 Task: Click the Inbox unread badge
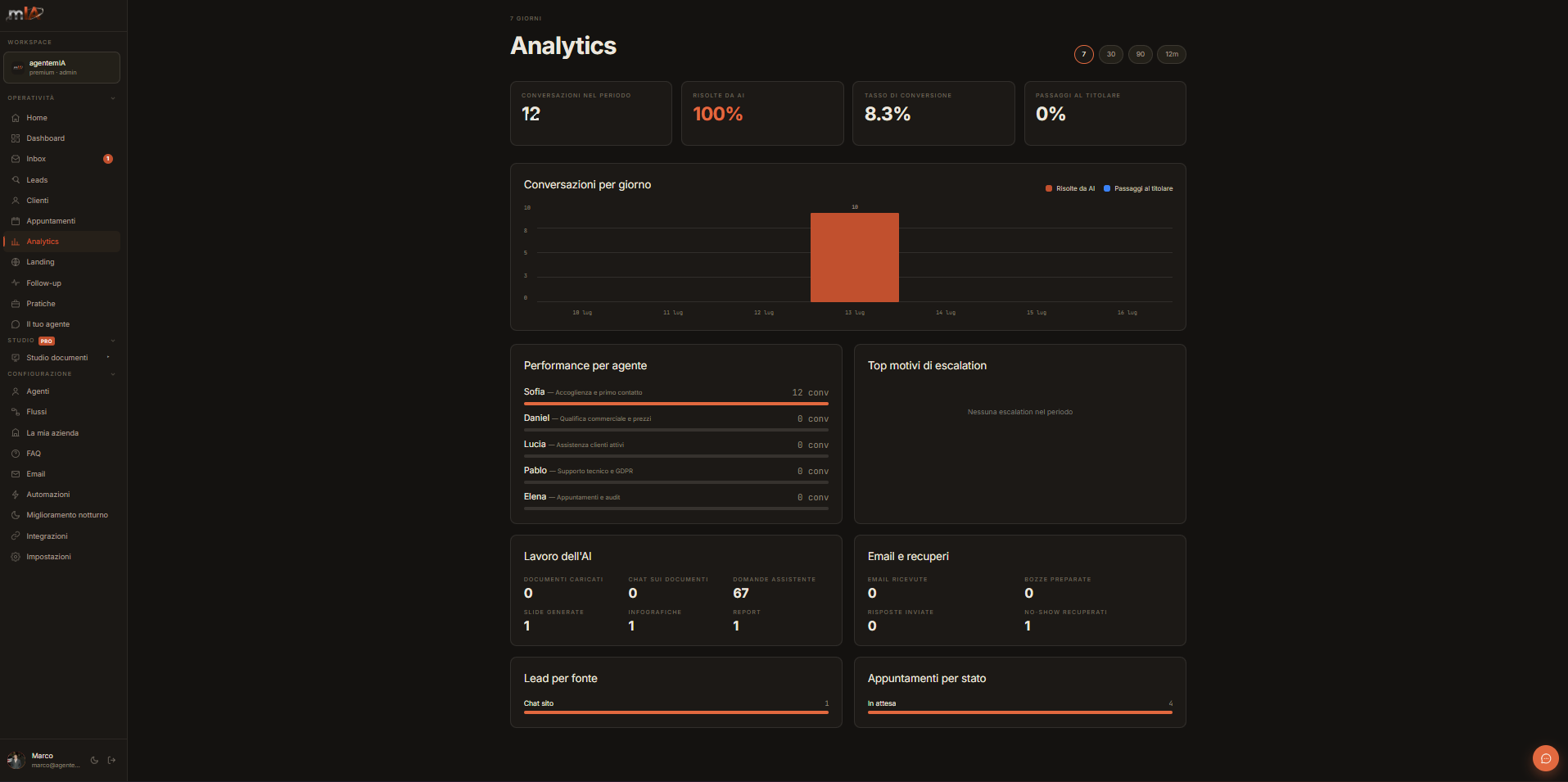108,159
